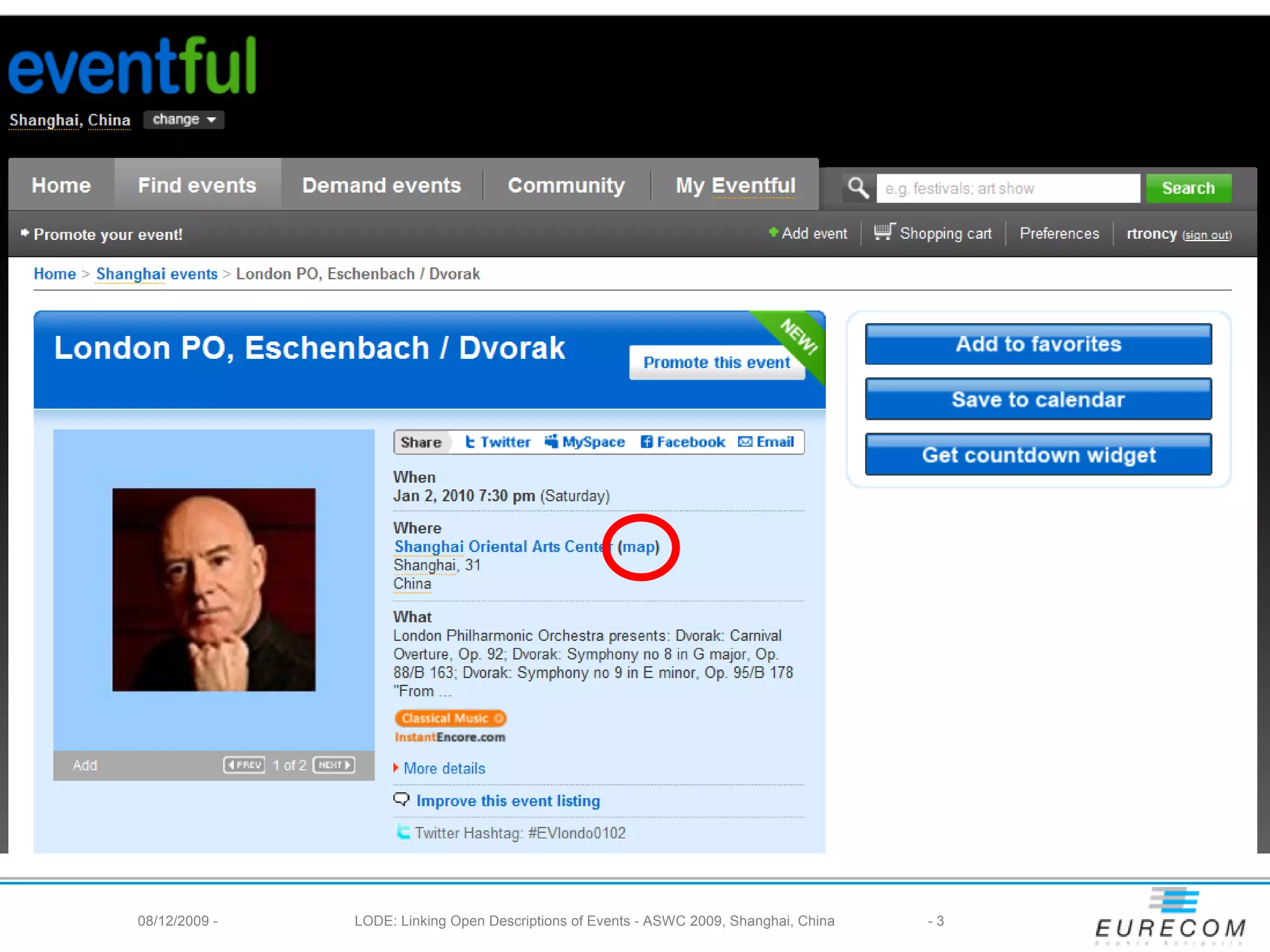Viewport: 1270px width, 952px height.
Task: Expand More details disclosure arrow
Action: 396,768
